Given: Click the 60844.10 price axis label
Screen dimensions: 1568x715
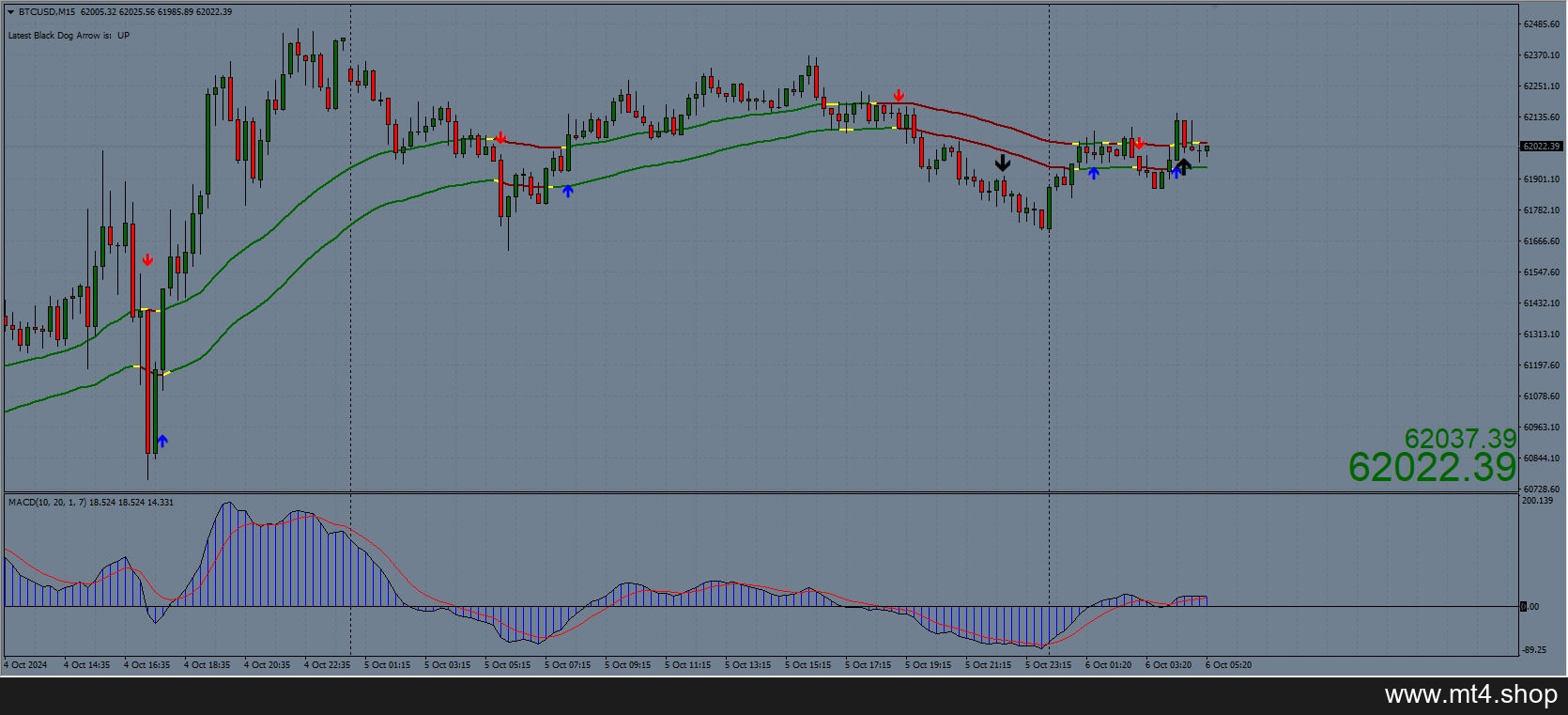Looking at the screenshot, I should 1542,459.
